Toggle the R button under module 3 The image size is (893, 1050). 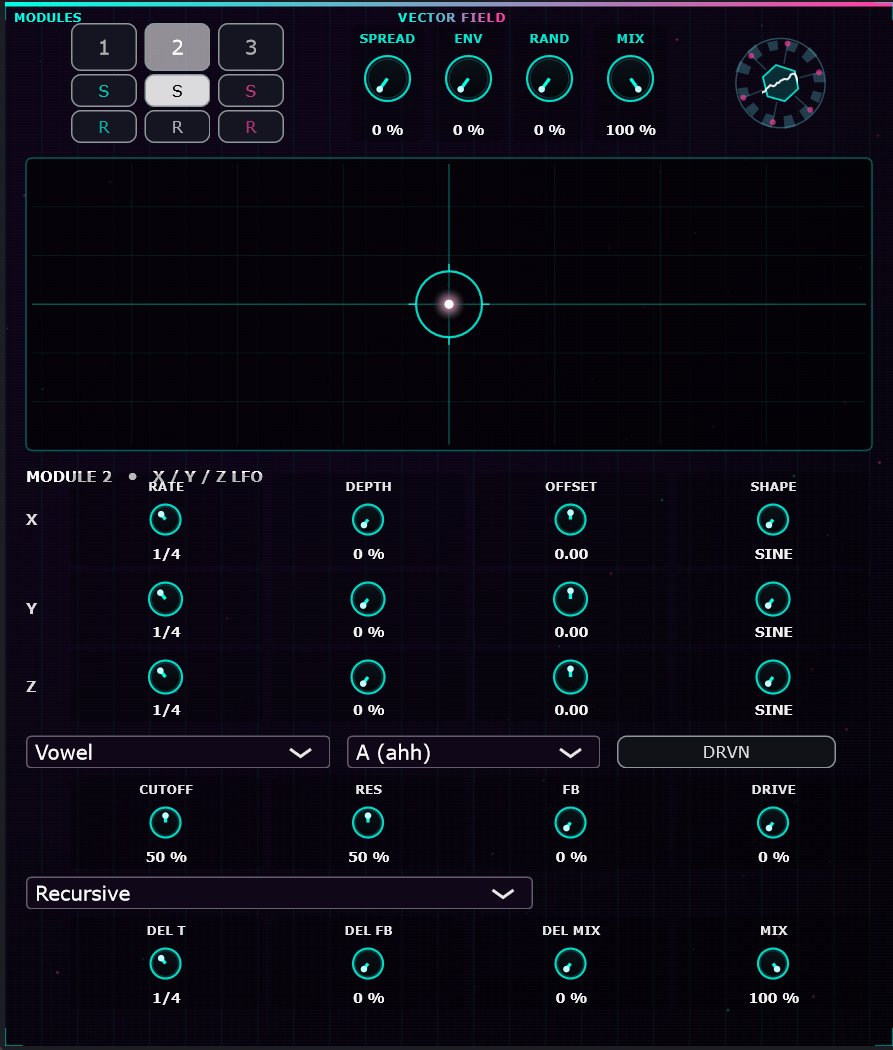tap(251, 127)
